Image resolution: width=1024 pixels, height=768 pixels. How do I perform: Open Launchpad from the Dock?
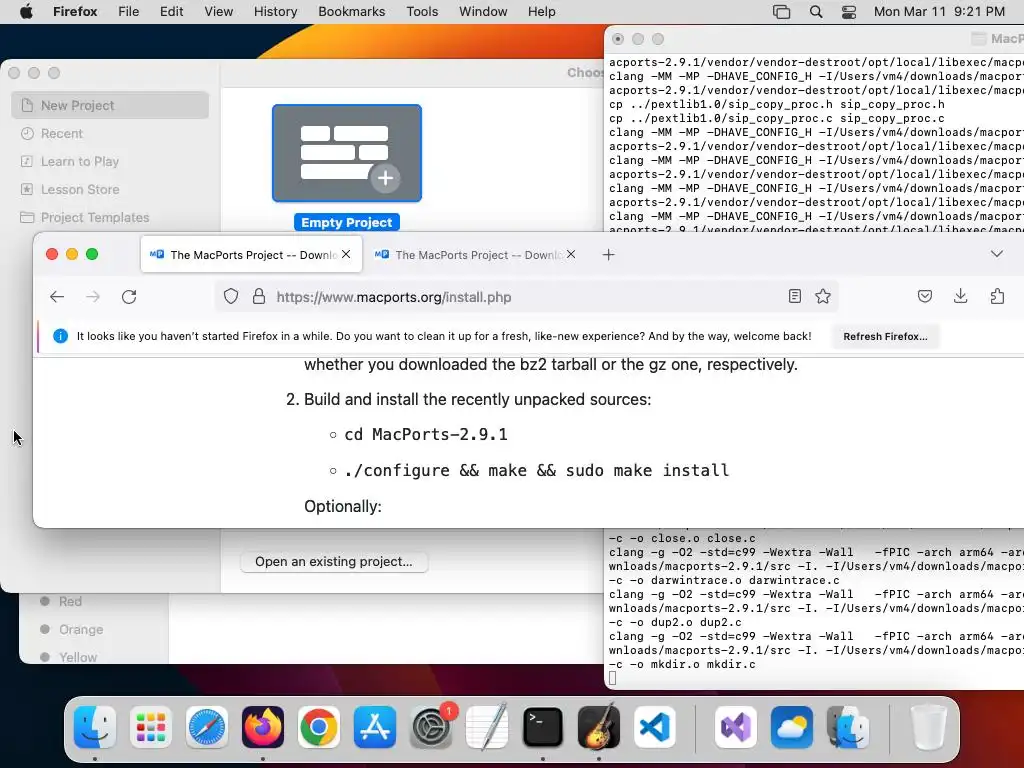[x=151, y=727]
